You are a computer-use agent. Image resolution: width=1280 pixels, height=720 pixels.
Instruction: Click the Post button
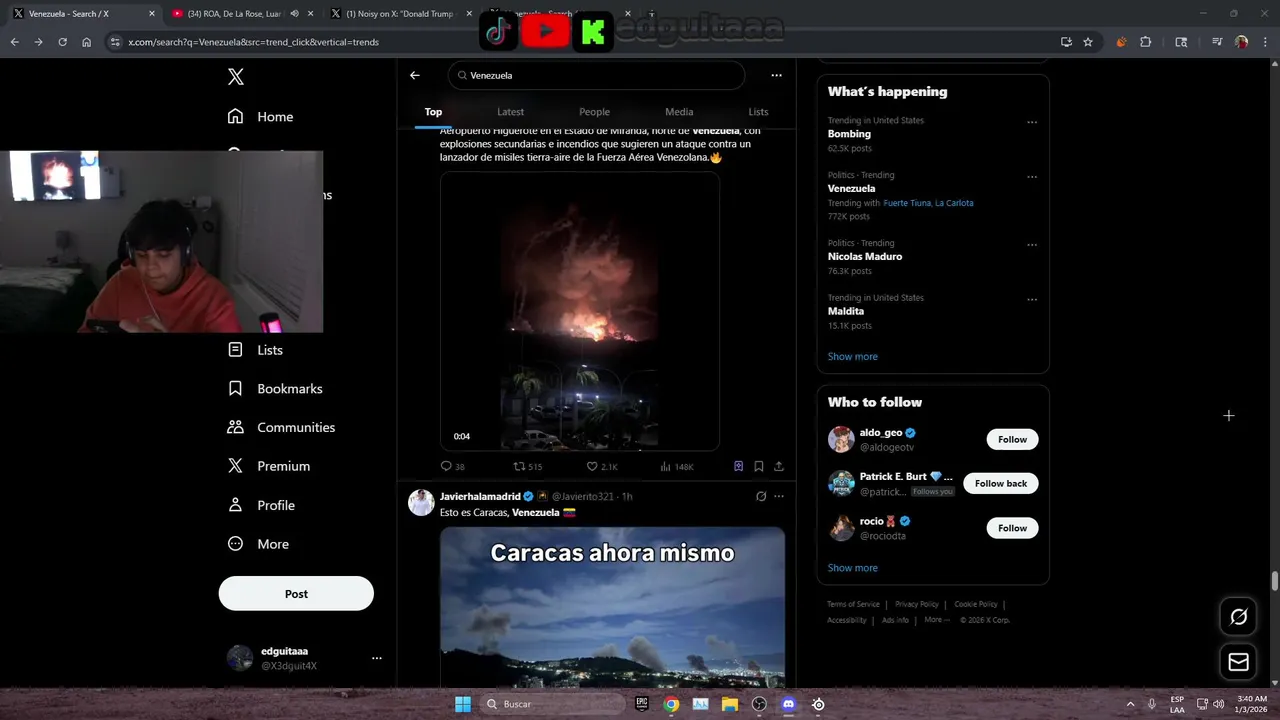[296, 593]
